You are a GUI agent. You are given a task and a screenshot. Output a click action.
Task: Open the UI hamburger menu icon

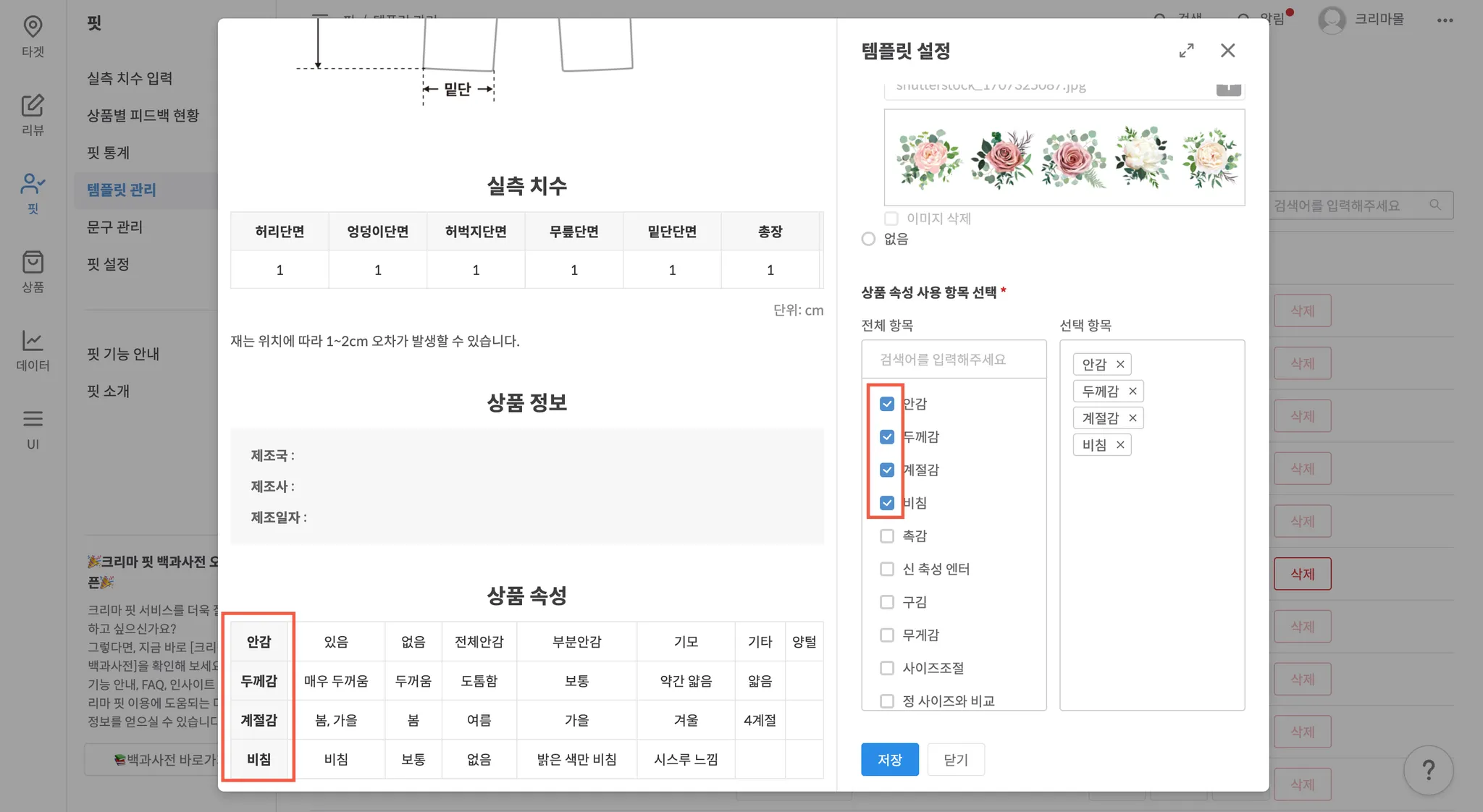click(x=33, y=419)
